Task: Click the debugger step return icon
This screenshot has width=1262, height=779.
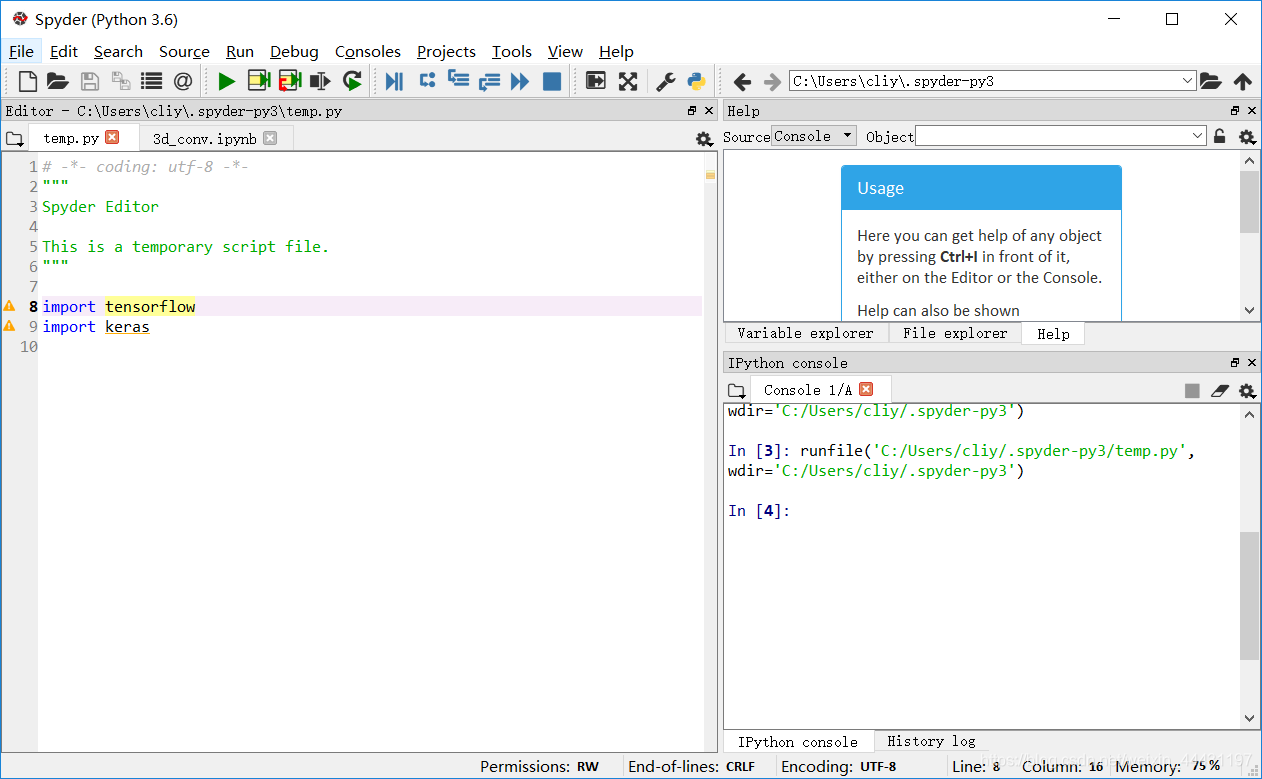Action: click(x=489, y=81)
